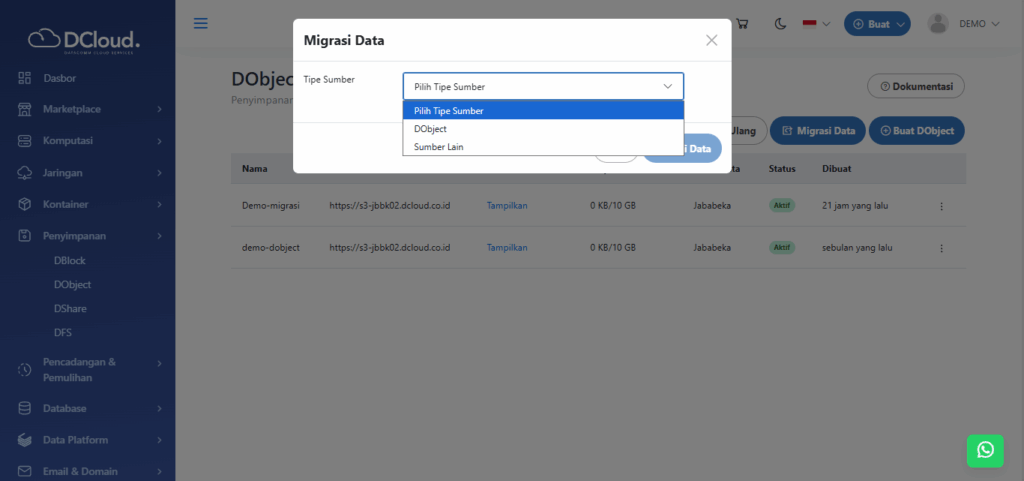Open the language flag selector
1024x481 pixels.
(817, 23)
